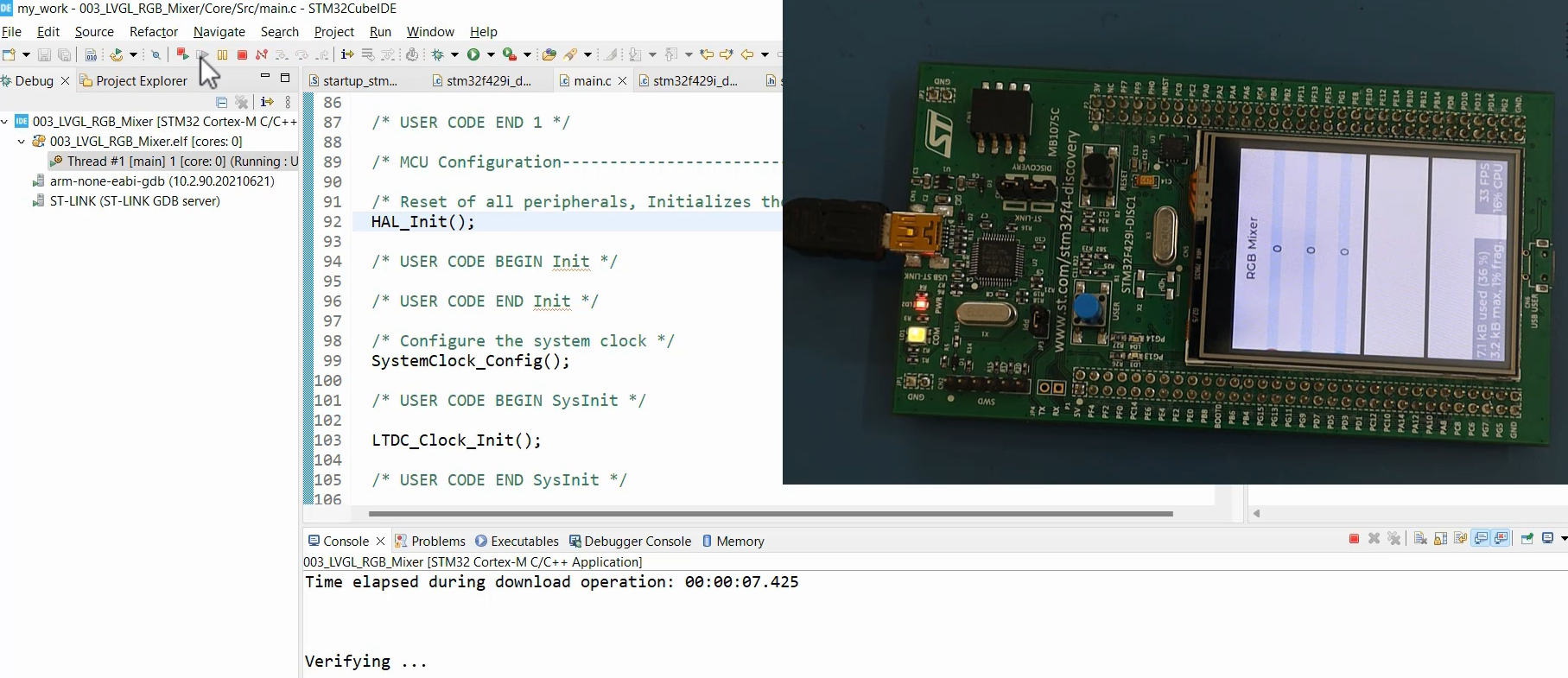Click the Clear Console icon

[x=1420, y=539]
